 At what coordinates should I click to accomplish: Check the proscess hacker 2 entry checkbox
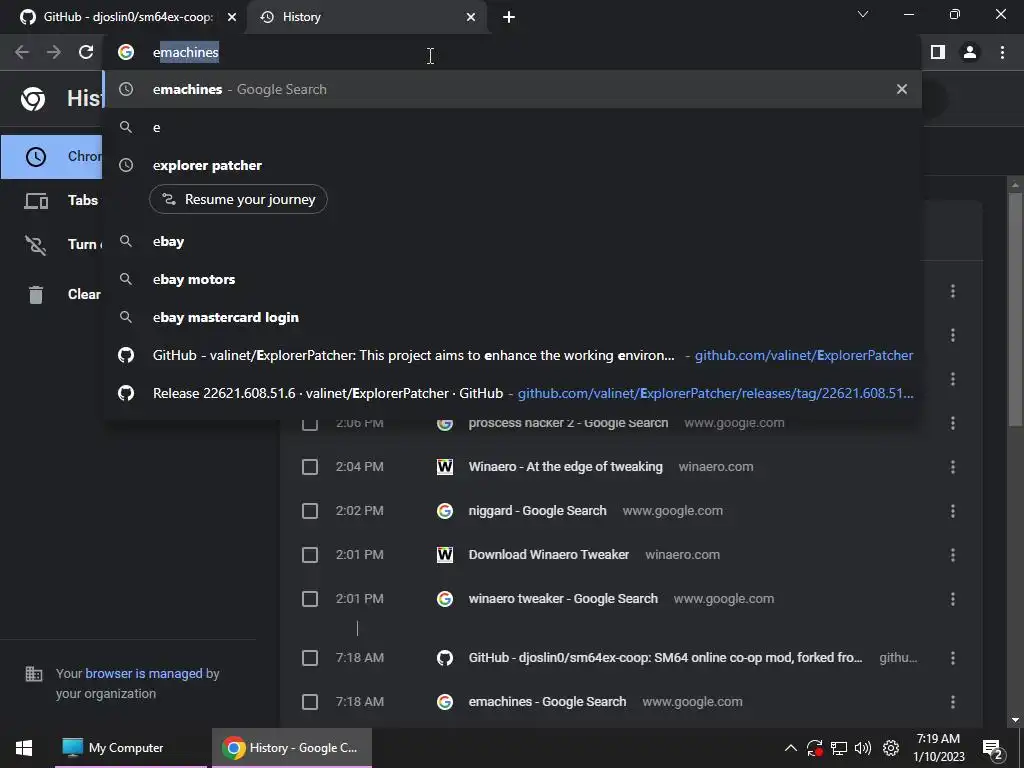(310, 423)
